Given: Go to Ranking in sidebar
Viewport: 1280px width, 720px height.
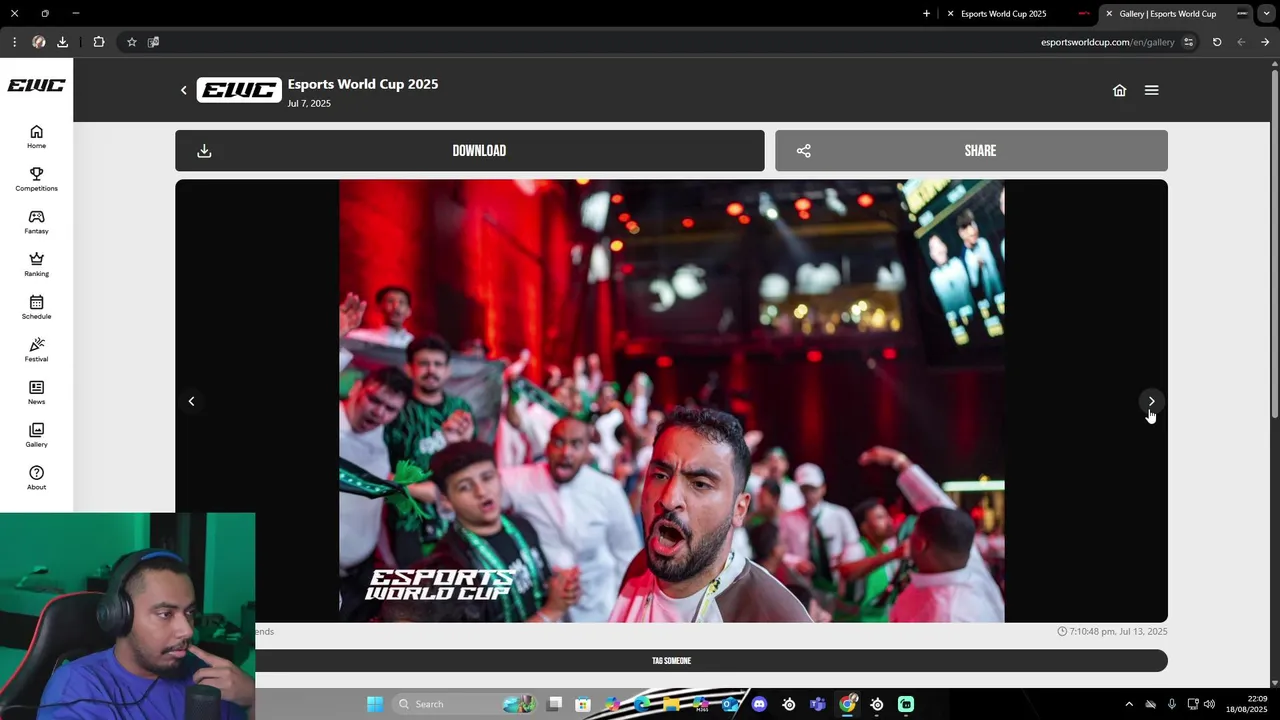Looking at the screenshot, I should (36, 265).
